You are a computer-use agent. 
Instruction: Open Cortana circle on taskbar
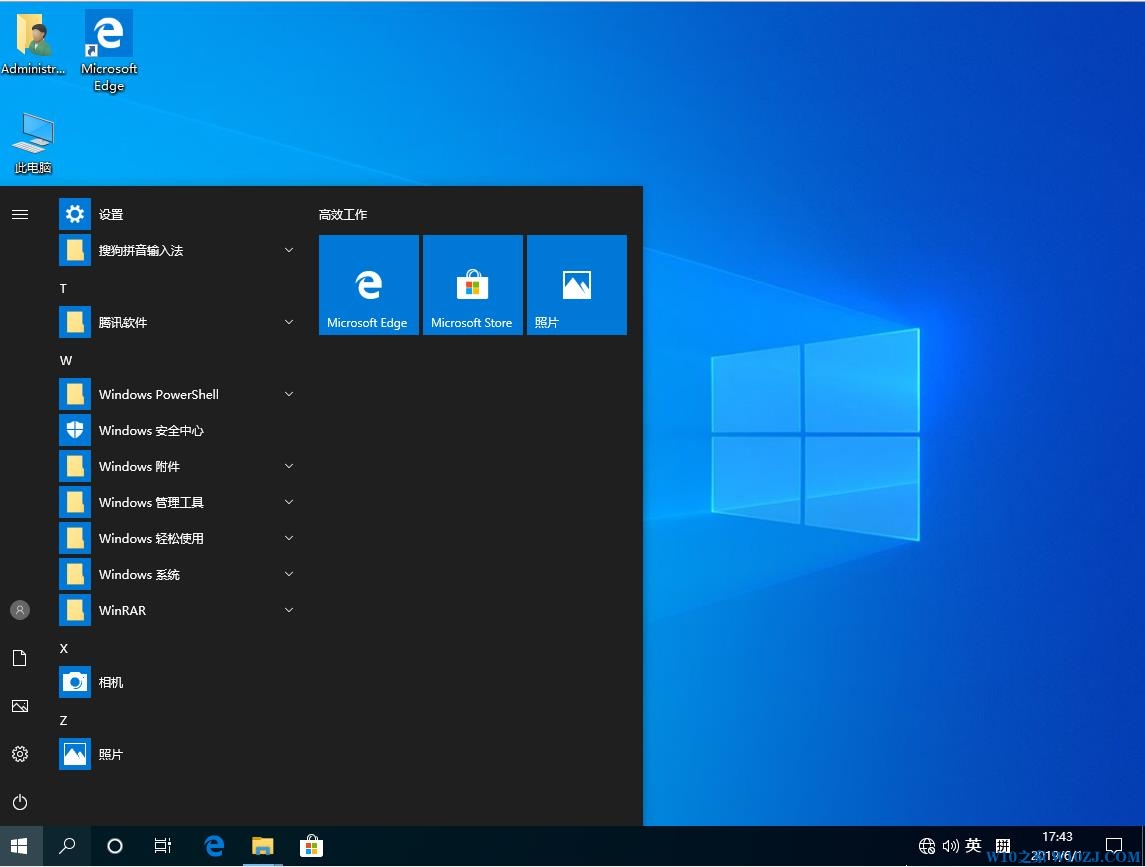(x=115, y=847)
